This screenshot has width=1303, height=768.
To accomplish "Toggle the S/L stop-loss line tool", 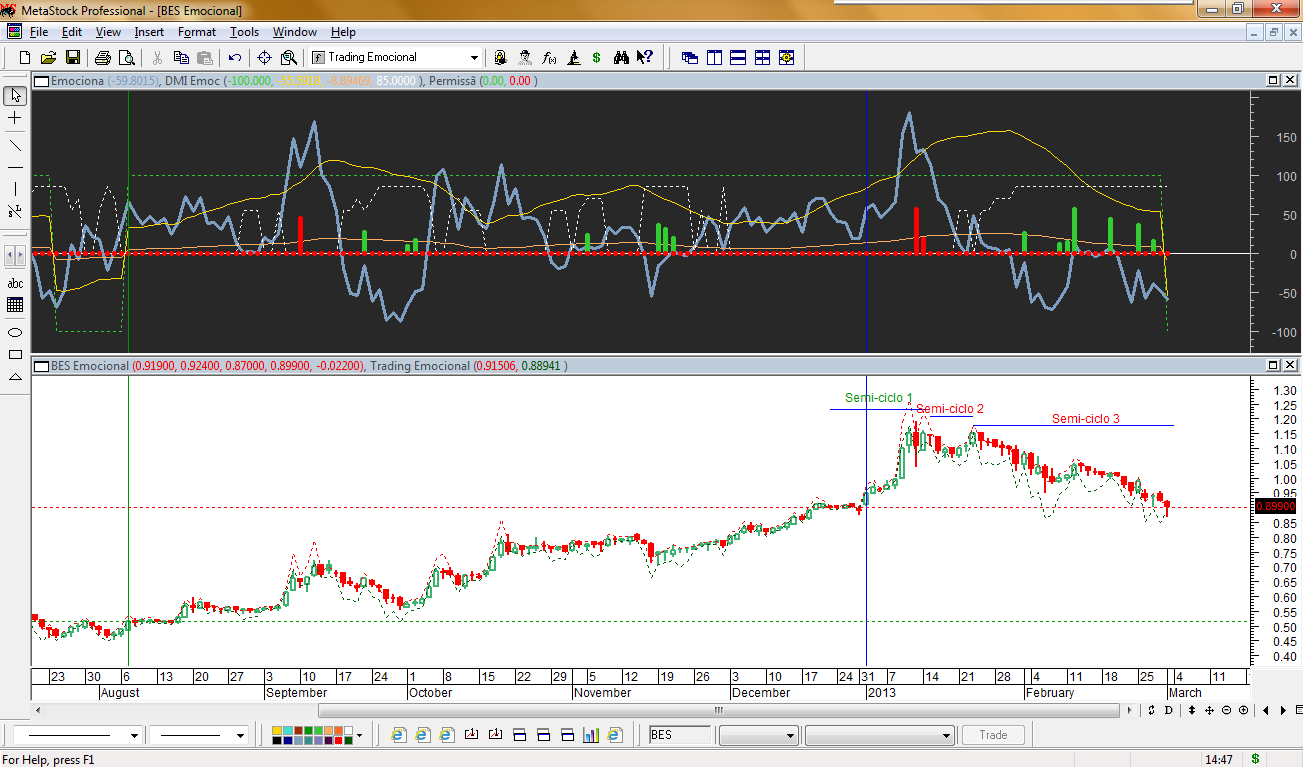I will (15, 212).
